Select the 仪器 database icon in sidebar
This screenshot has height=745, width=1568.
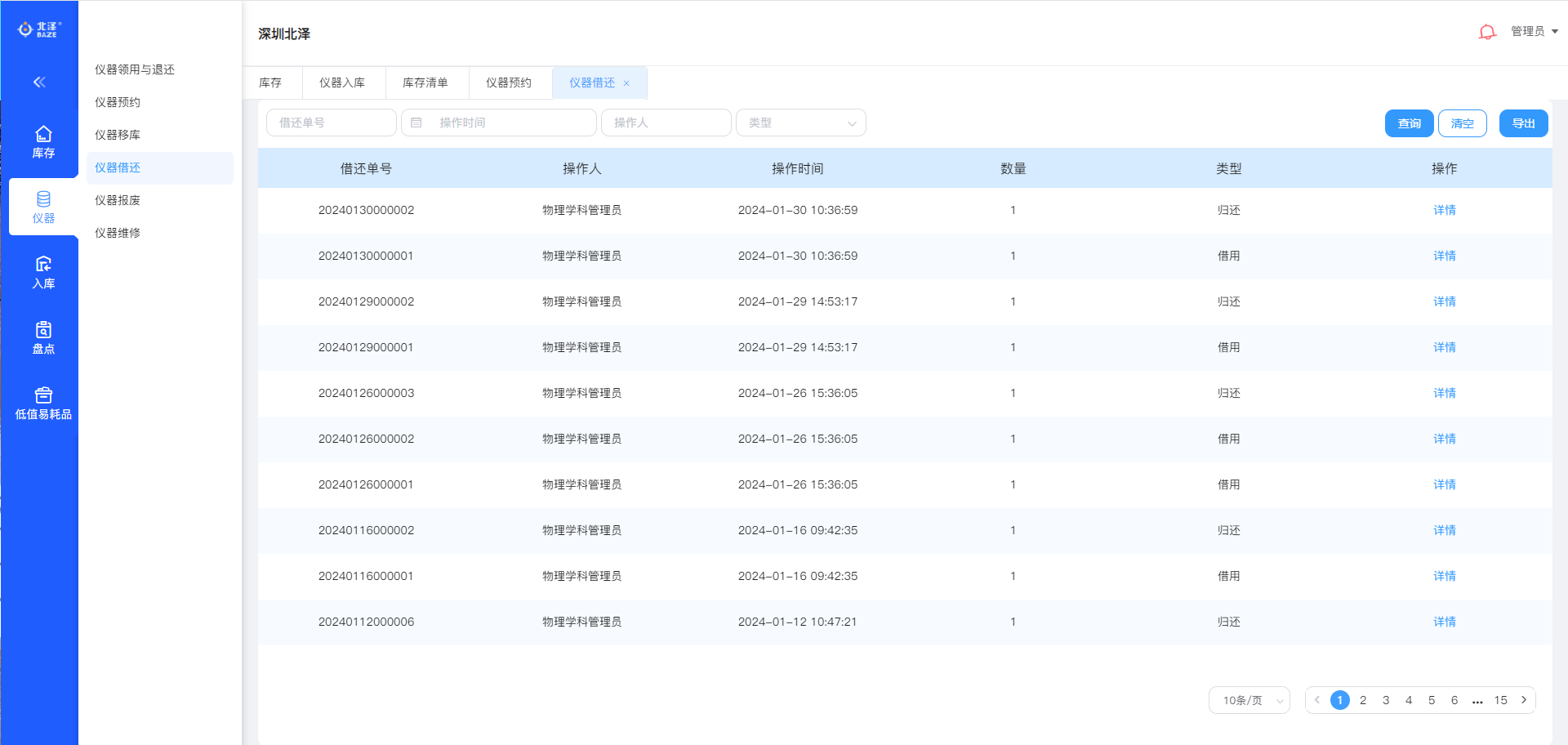[x=43, y=207]
